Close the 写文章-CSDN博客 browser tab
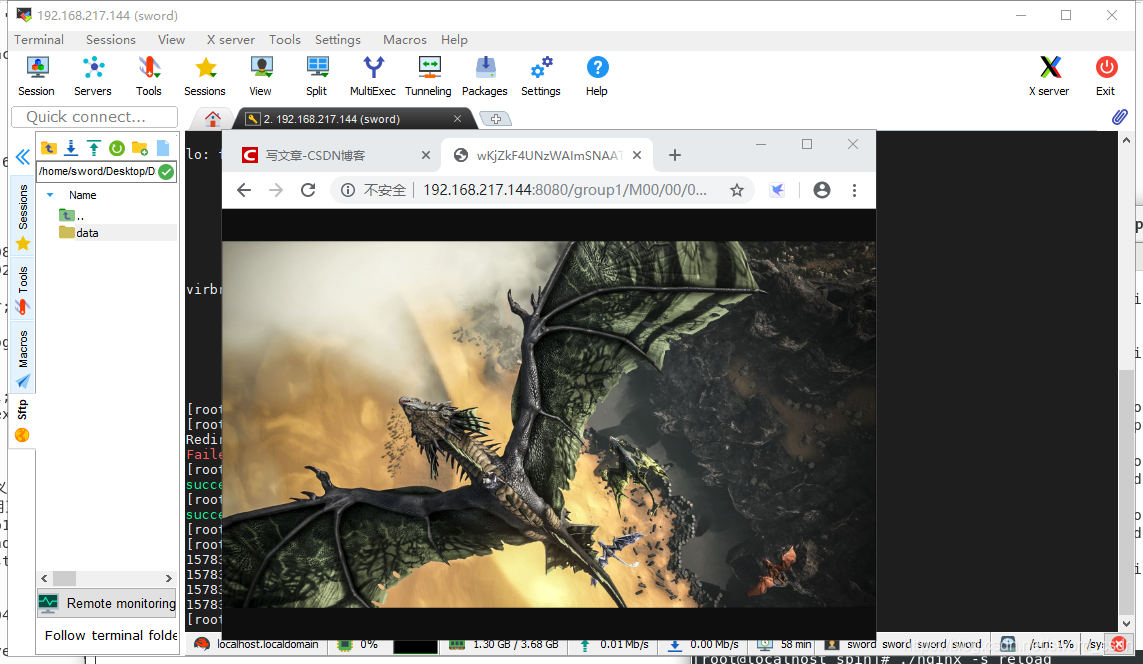Viewport: 1143px width, 664px height. click(x=426, y=155)
